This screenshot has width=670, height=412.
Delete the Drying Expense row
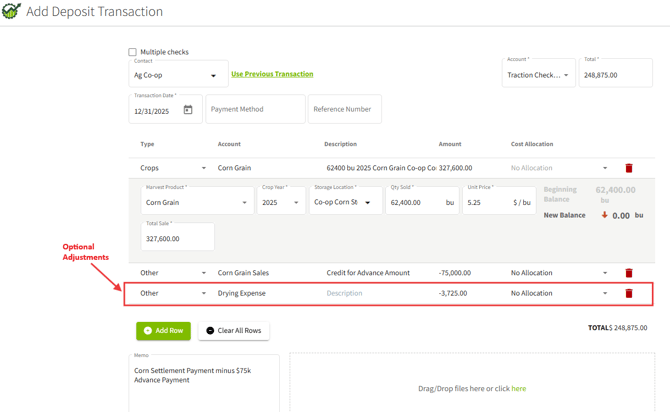(629, 294)
